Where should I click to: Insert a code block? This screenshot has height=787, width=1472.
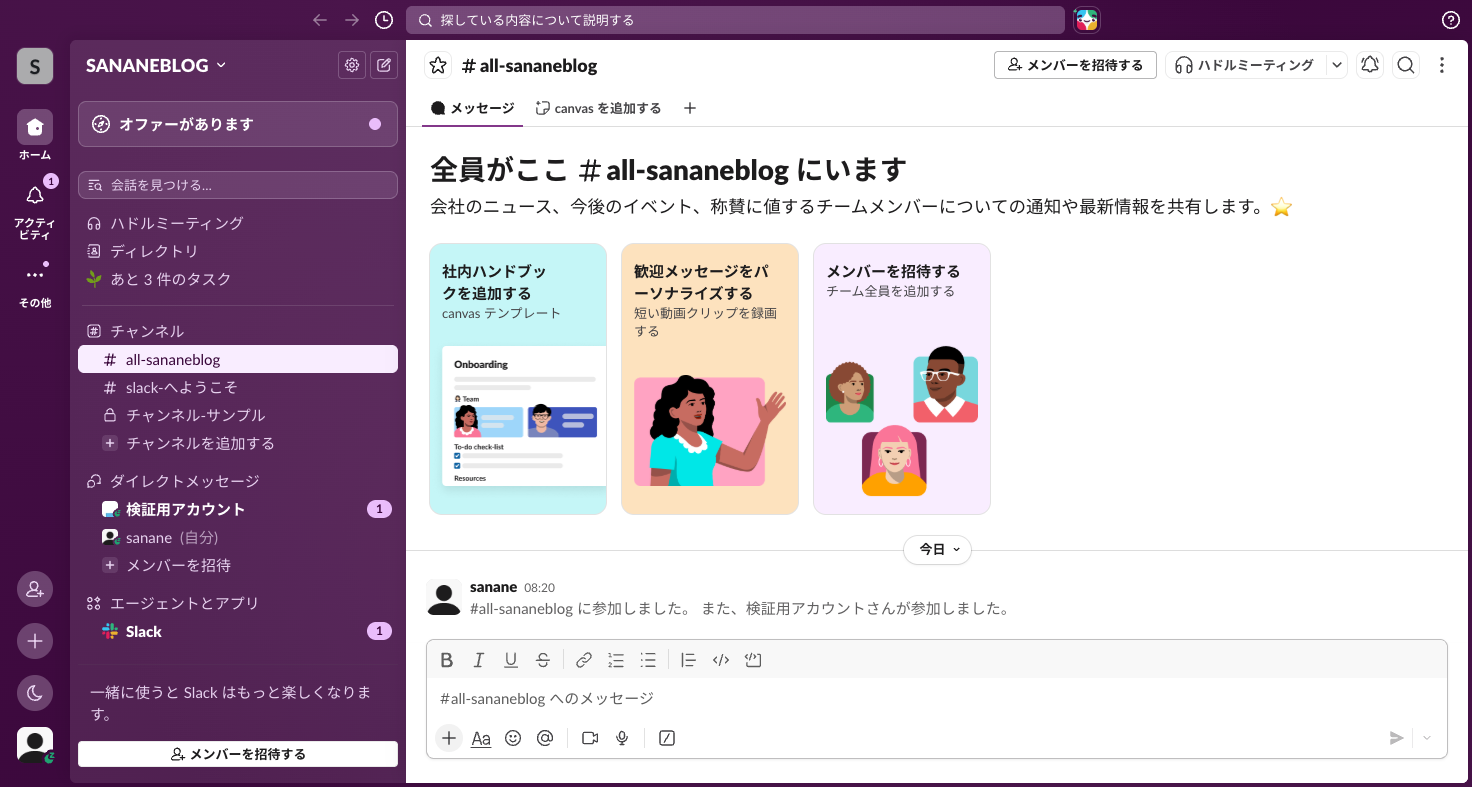pyautogui.click(x=754, y=660)
